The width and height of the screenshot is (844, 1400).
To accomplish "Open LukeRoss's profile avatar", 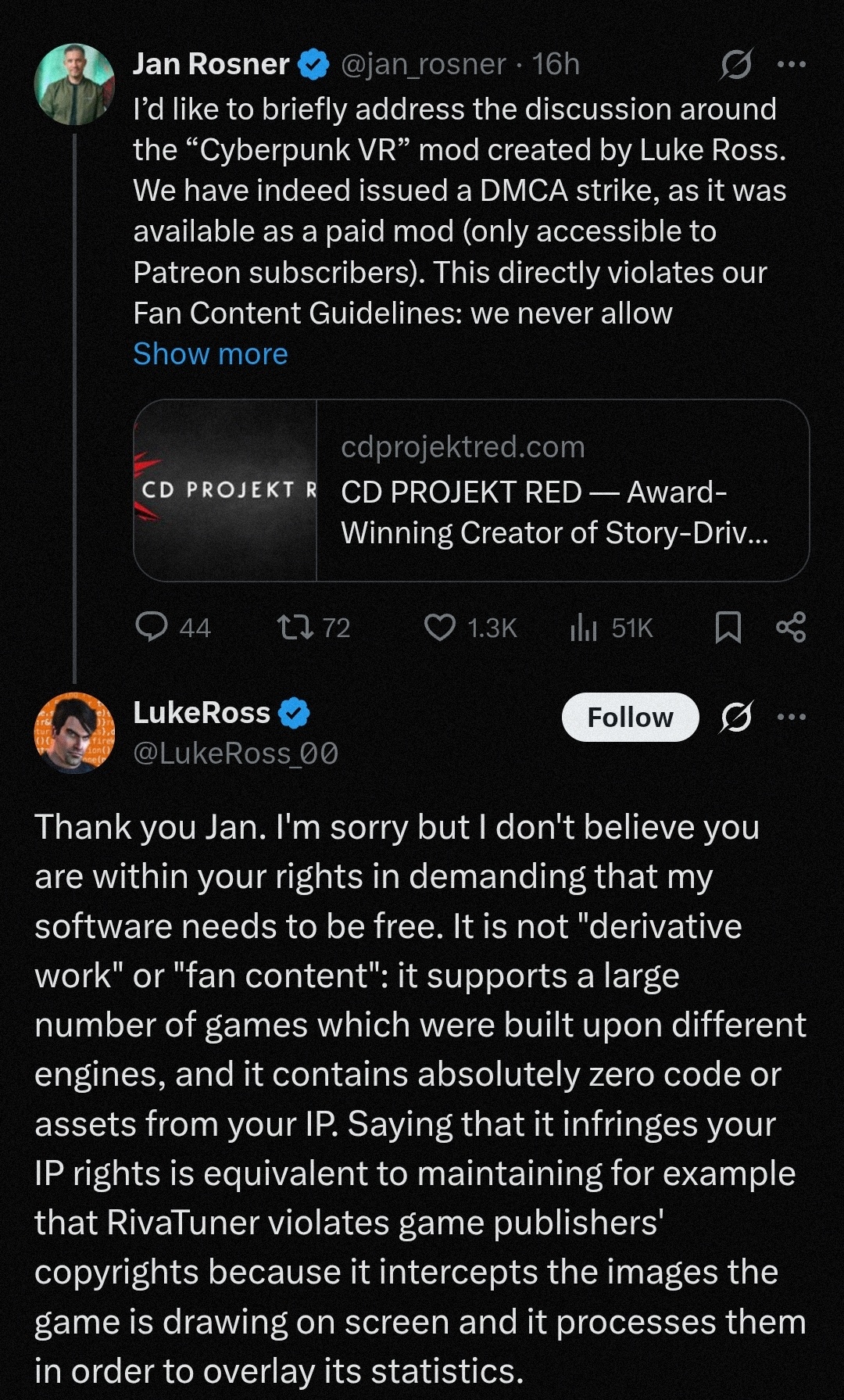I will (x=74, y=732).
